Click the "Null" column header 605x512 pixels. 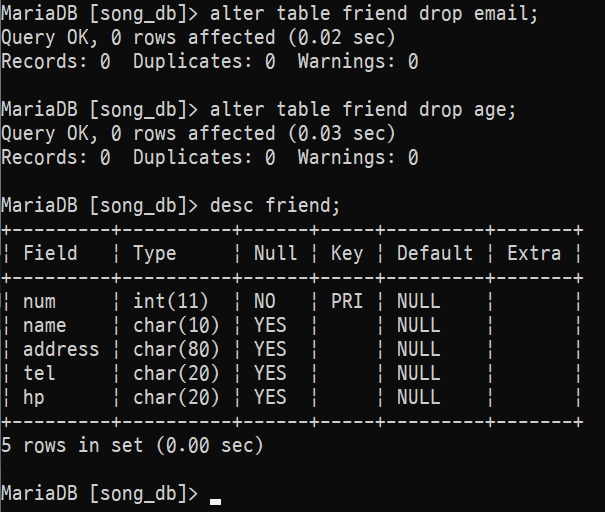click(275, 253)
